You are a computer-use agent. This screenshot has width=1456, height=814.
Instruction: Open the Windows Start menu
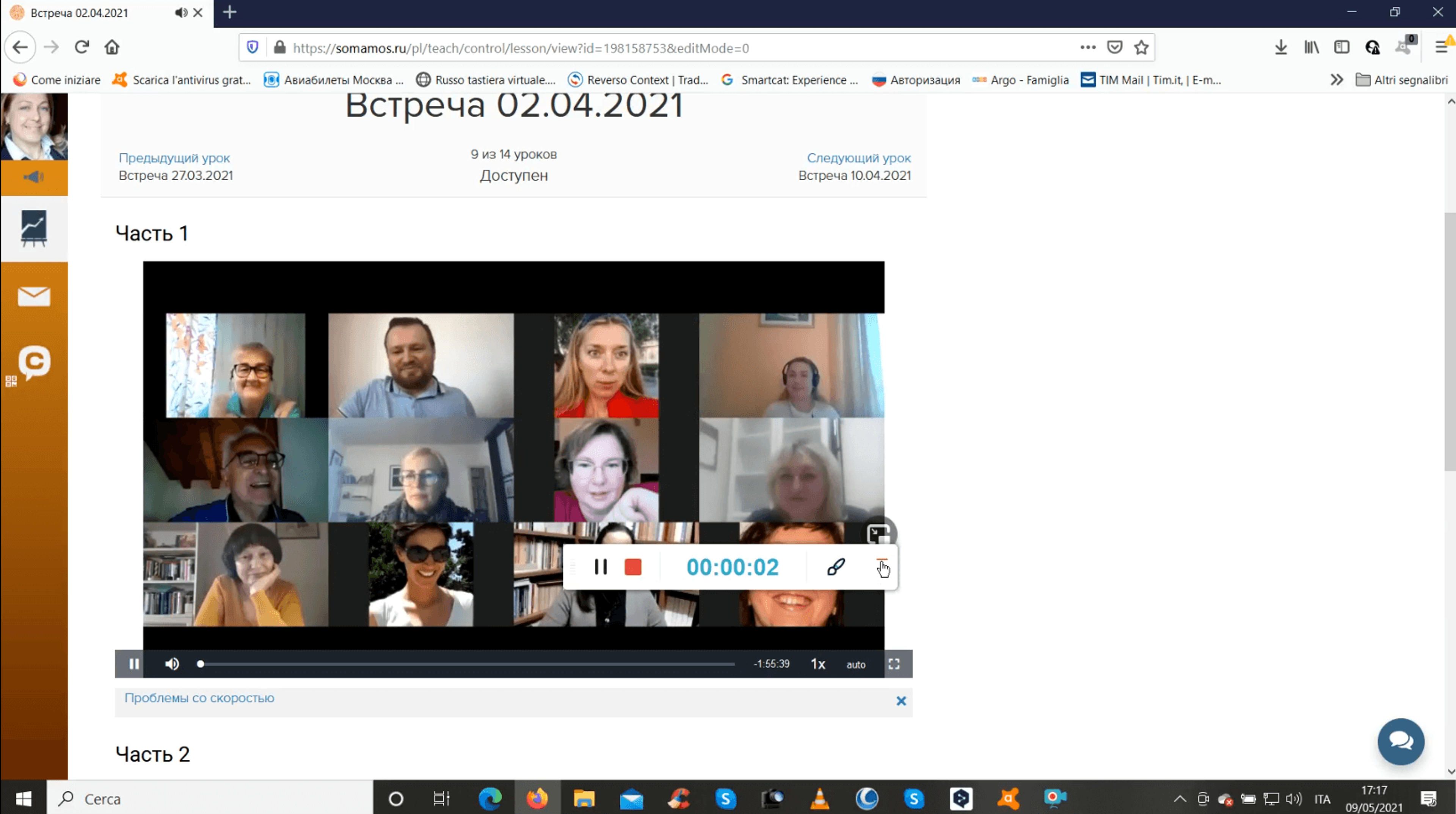tap(23, 798)
